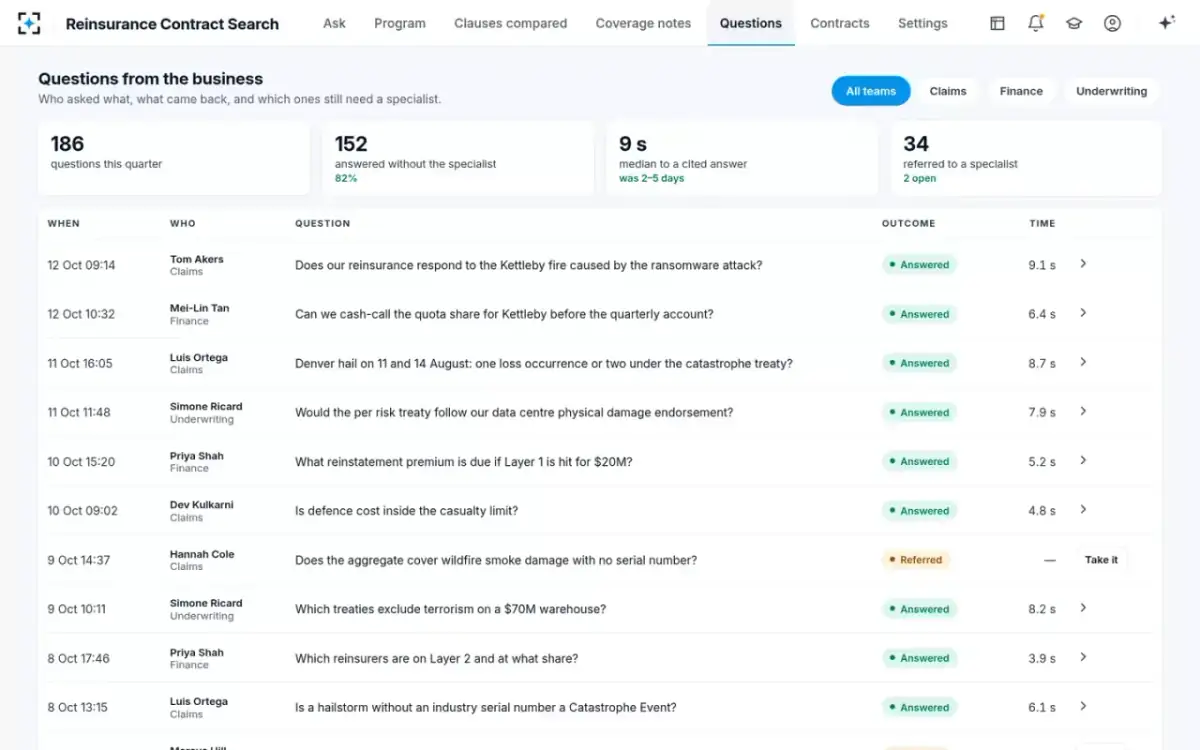Open the notifications bell
1200x750 pixels.
click(x=1036, y=23)
